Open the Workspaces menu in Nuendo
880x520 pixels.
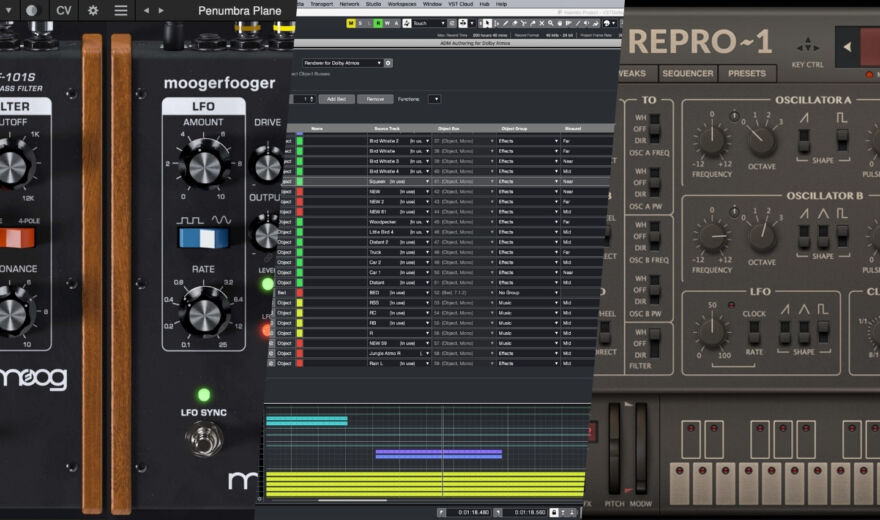click(402, 4)
